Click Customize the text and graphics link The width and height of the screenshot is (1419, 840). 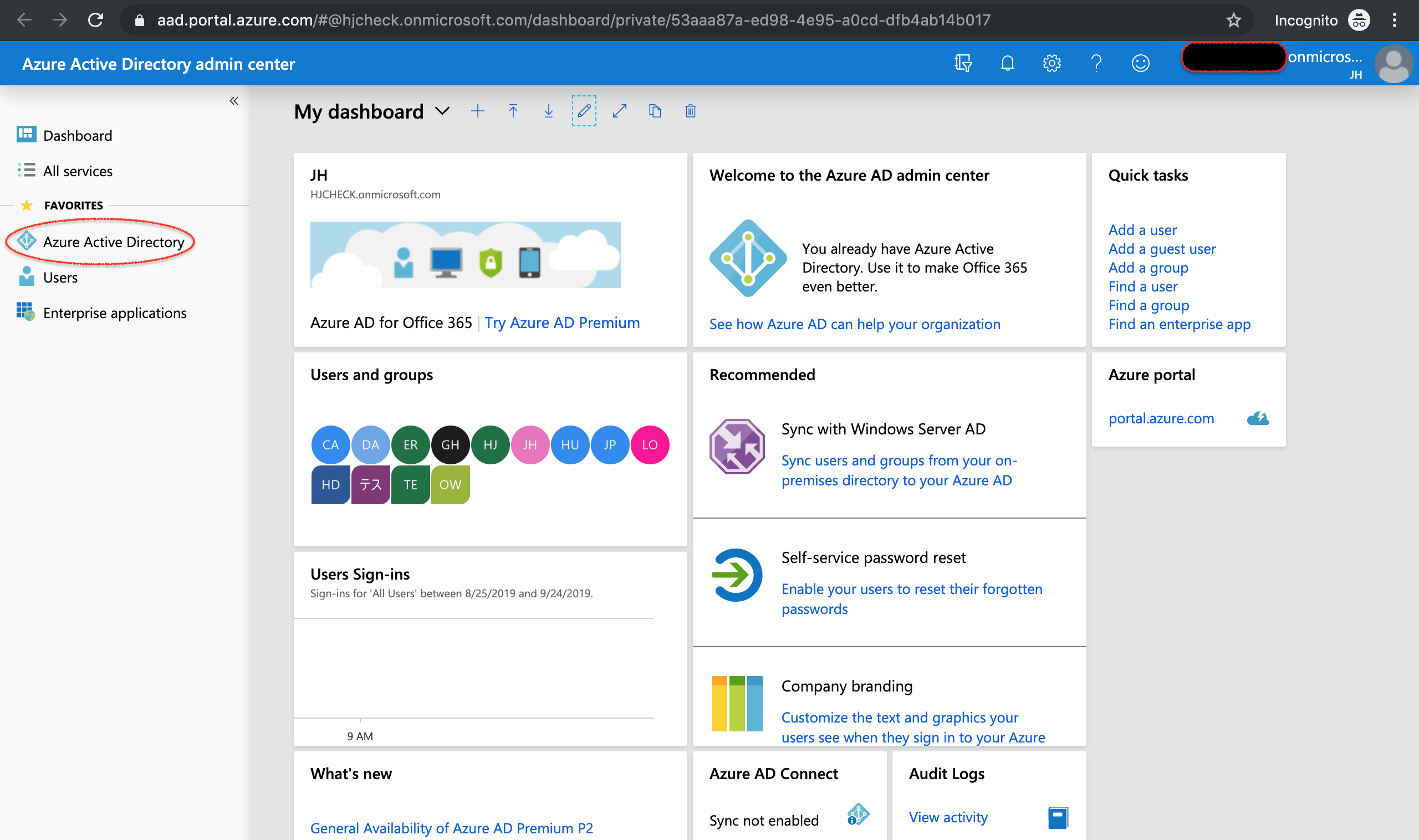[913, 728]
